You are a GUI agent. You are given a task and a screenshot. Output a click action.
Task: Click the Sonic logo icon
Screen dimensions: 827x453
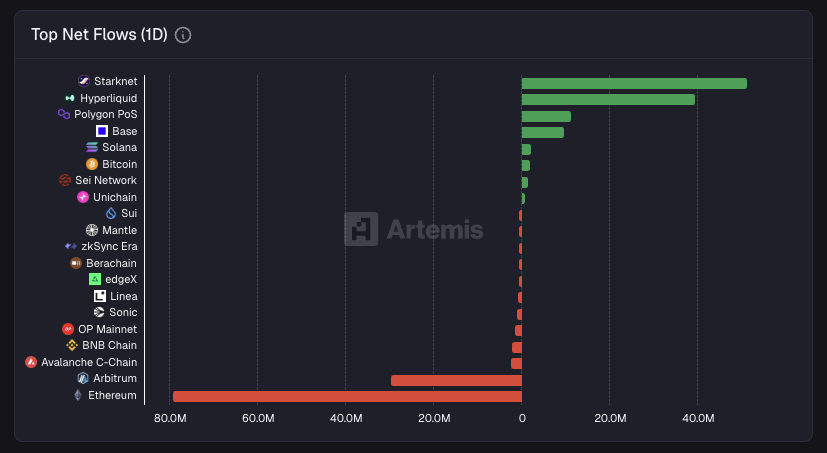99,312
